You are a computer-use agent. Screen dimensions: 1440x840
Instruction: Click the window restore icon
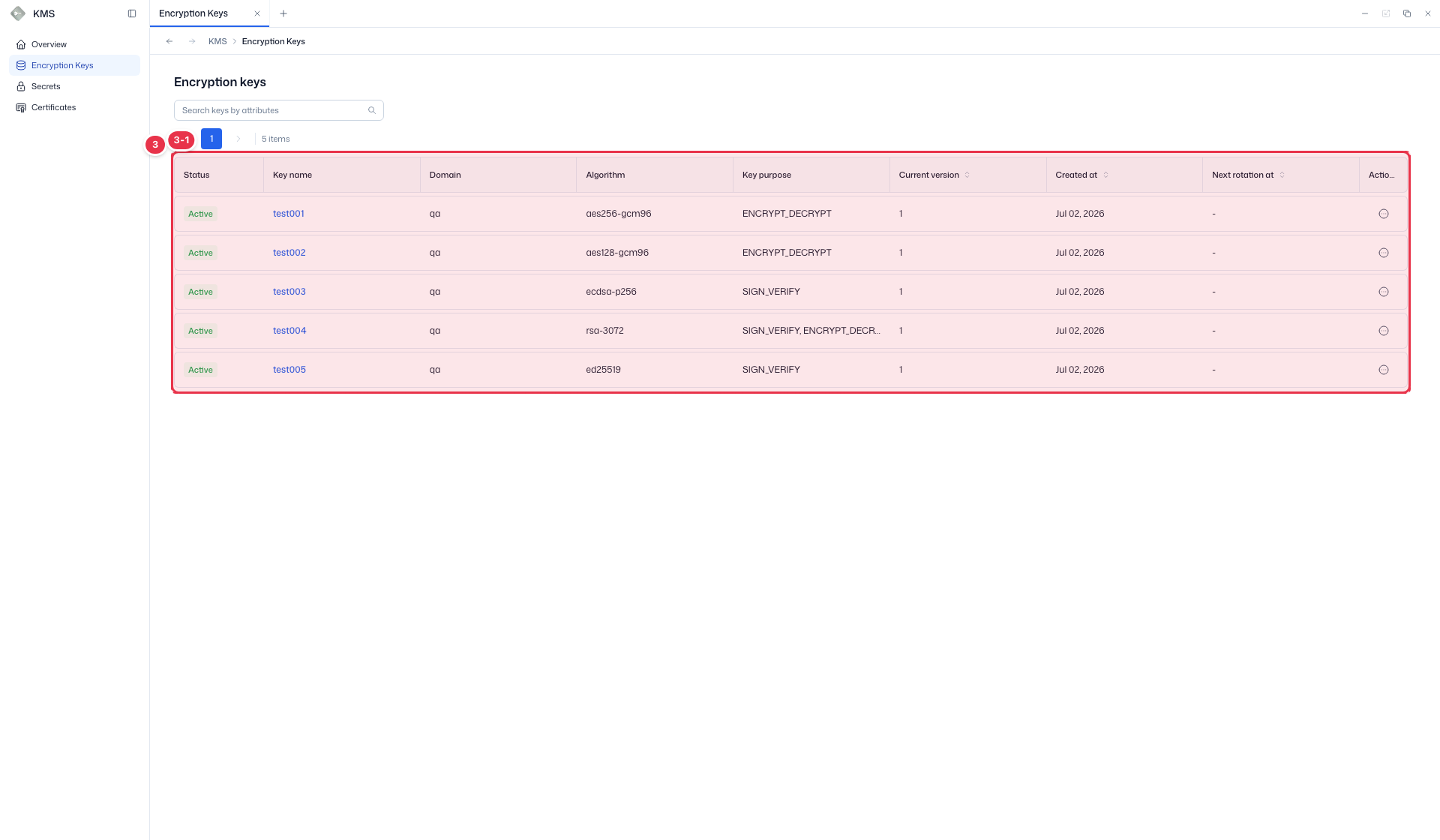1407,13
